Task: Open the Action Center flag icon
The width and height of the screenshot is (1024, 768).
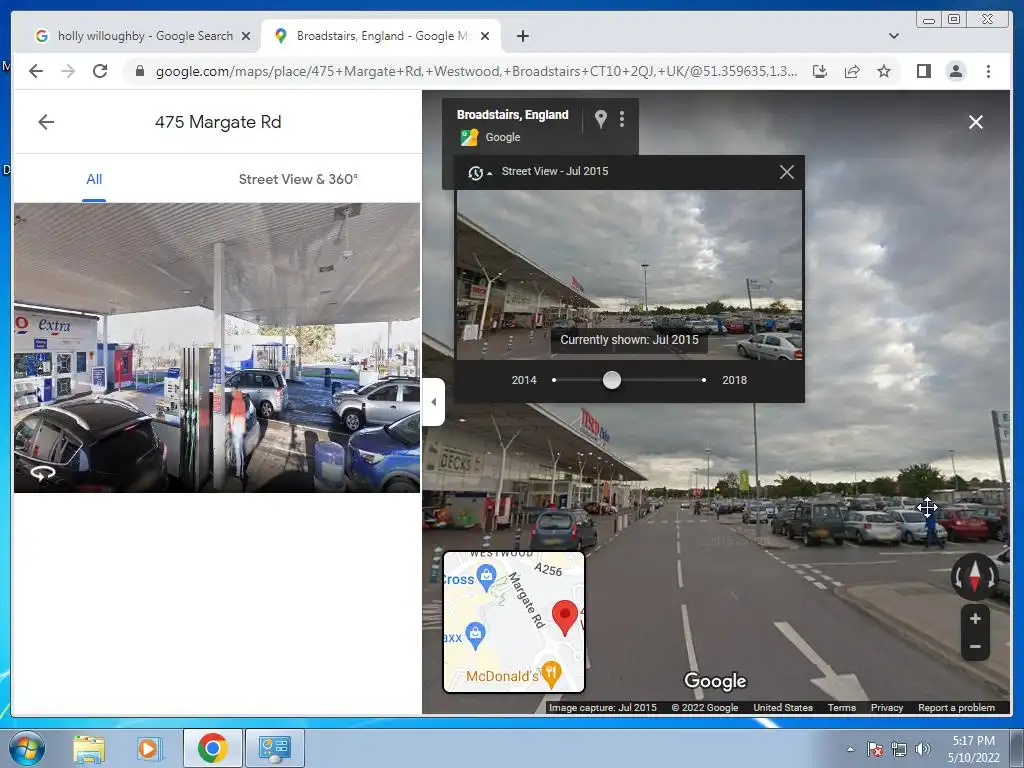Action: pyautogui.click(x=874, y=749)
